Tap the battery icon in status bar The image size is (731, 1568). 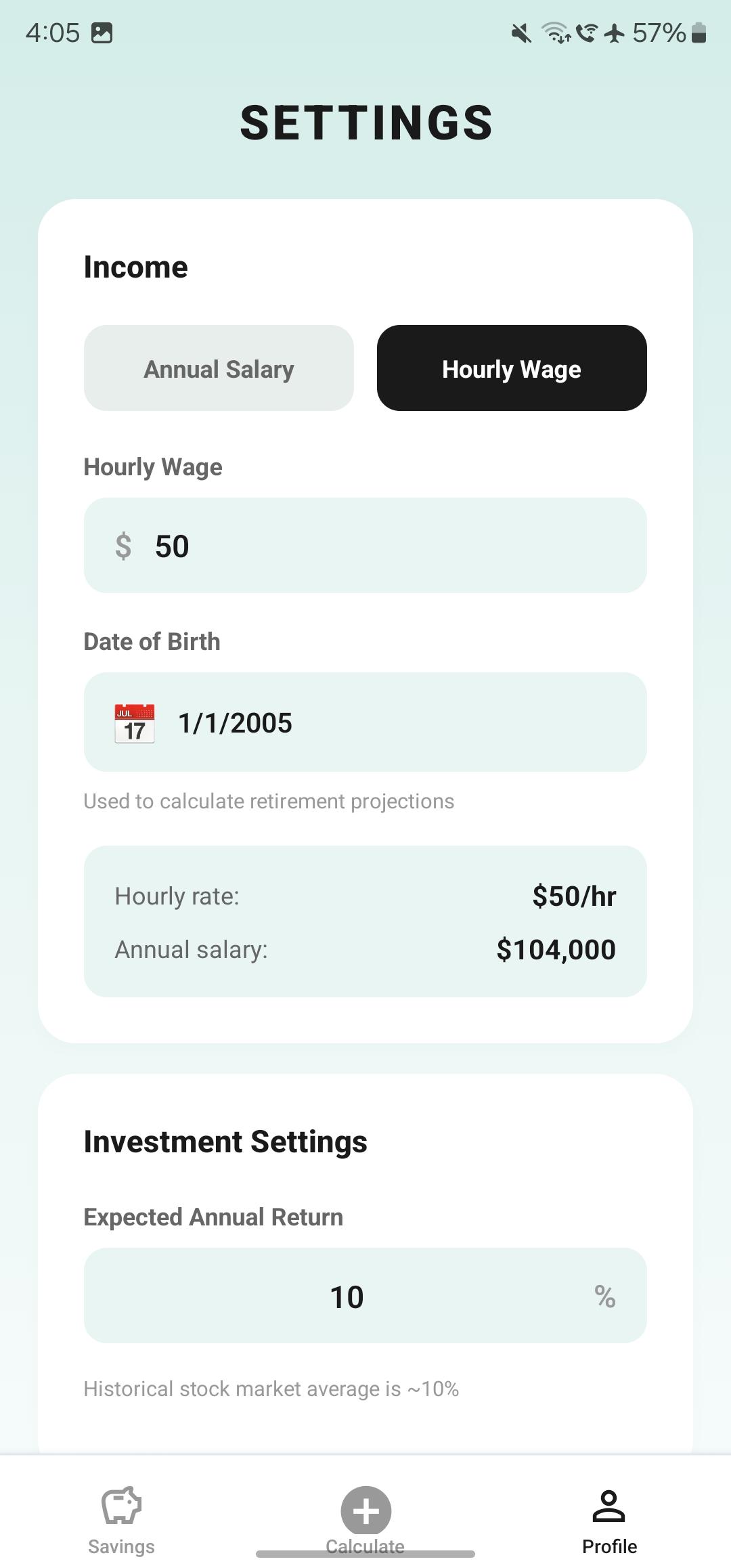pos(699,32)
